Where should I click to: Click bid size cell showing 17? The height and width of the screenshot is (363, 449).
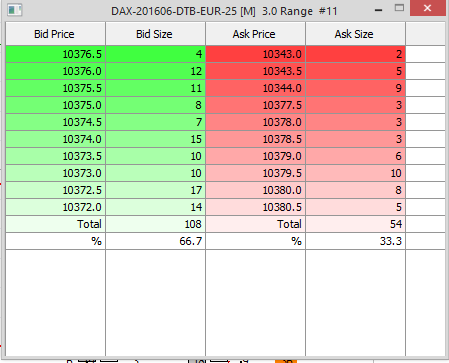pos(155,190)
